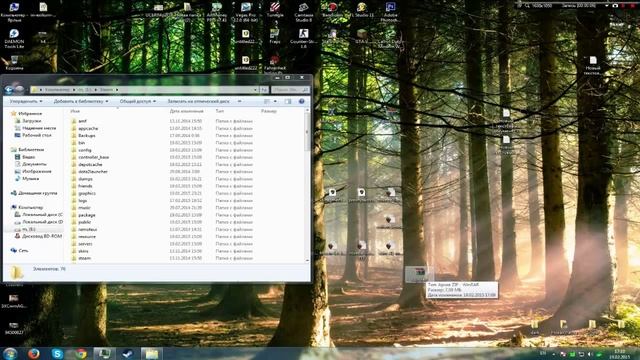Select the skins folder
Image resolution: width=640 pixels, height=360 pixels.
tap(83, 251)
